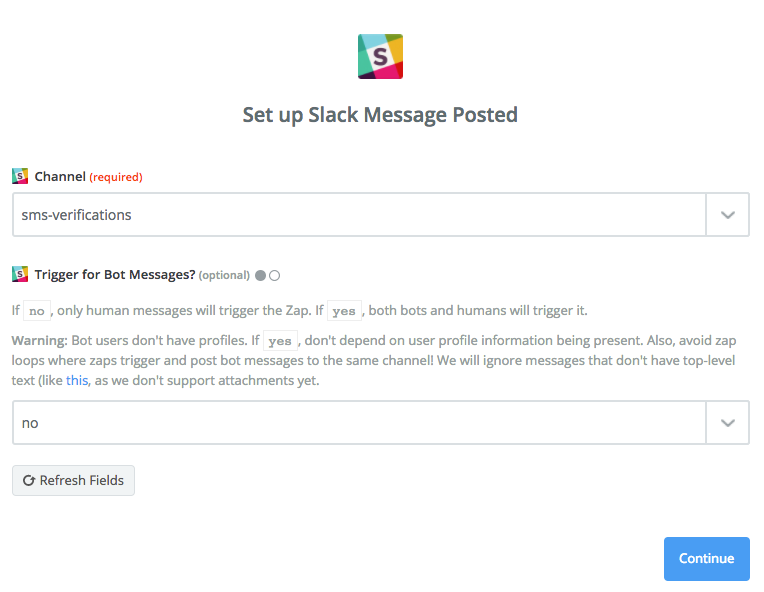Image resolution: width=764 pixels, height=592 pixels.
Task: Select the empty radio circle after optional
Action: [275, 276]
